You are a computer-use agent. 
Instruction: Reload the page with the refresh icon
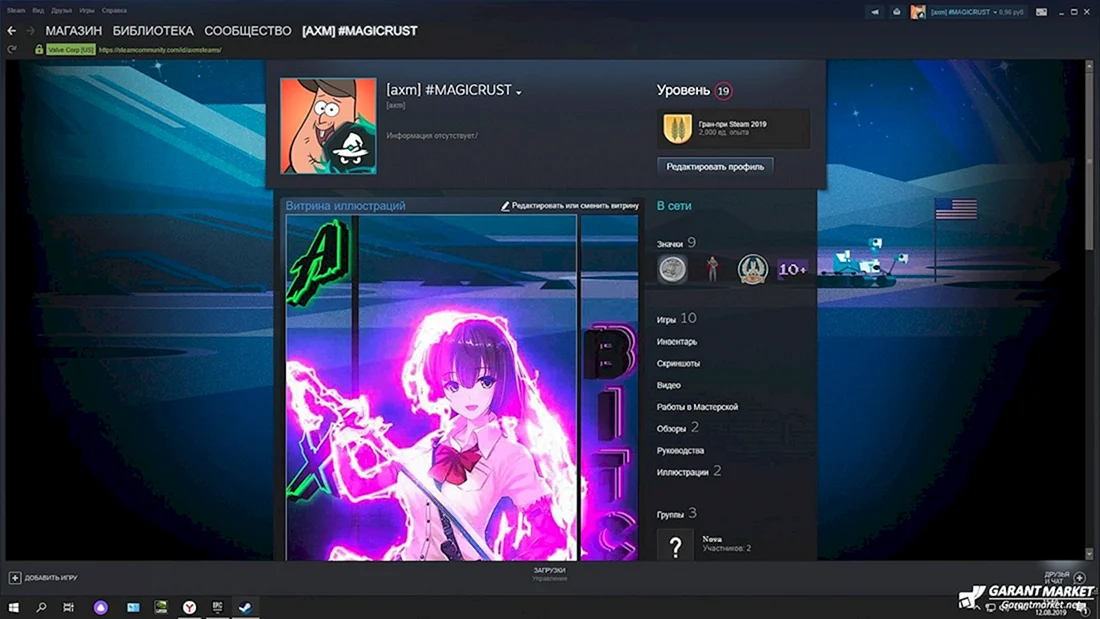click(x=11, y=50)
